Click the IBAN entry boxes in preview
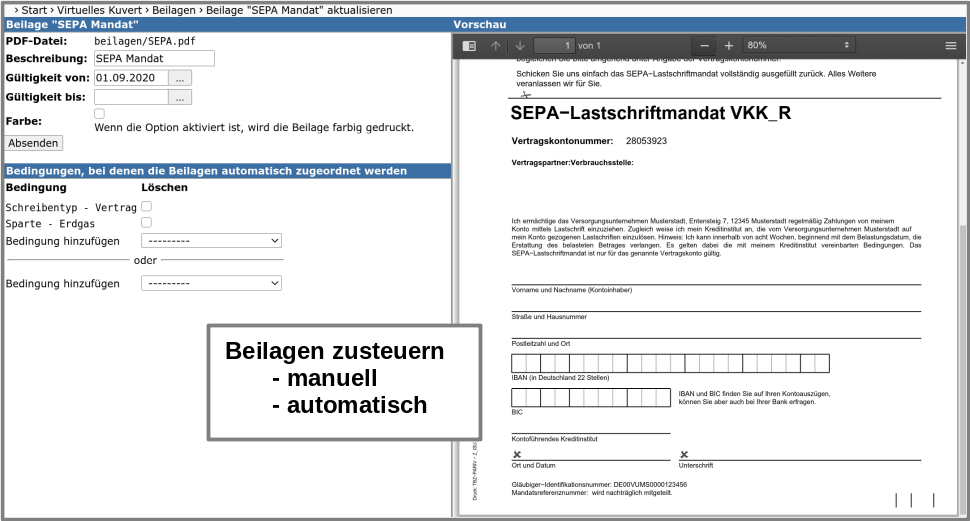The image size is (970, 521). [670, 363]
